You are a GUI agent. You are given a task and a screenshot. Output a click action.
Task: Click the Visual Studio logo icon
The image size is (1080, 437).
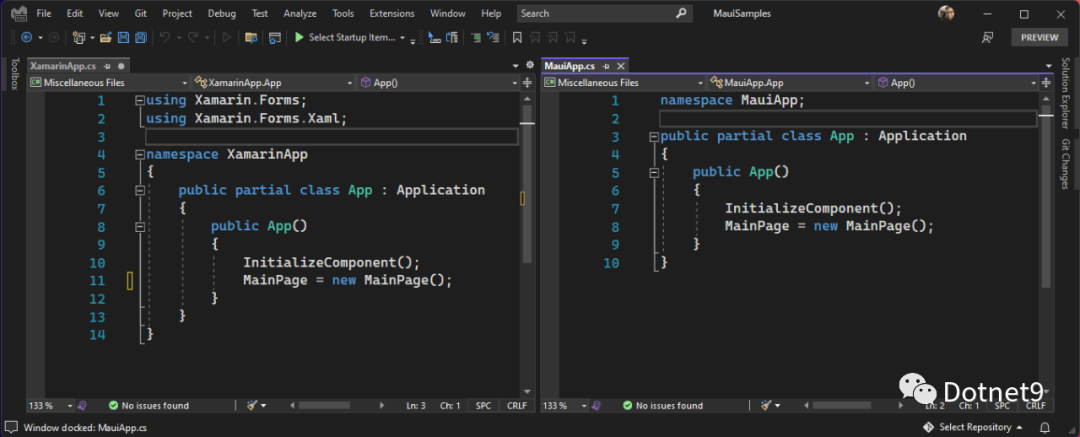coord(17,13)
